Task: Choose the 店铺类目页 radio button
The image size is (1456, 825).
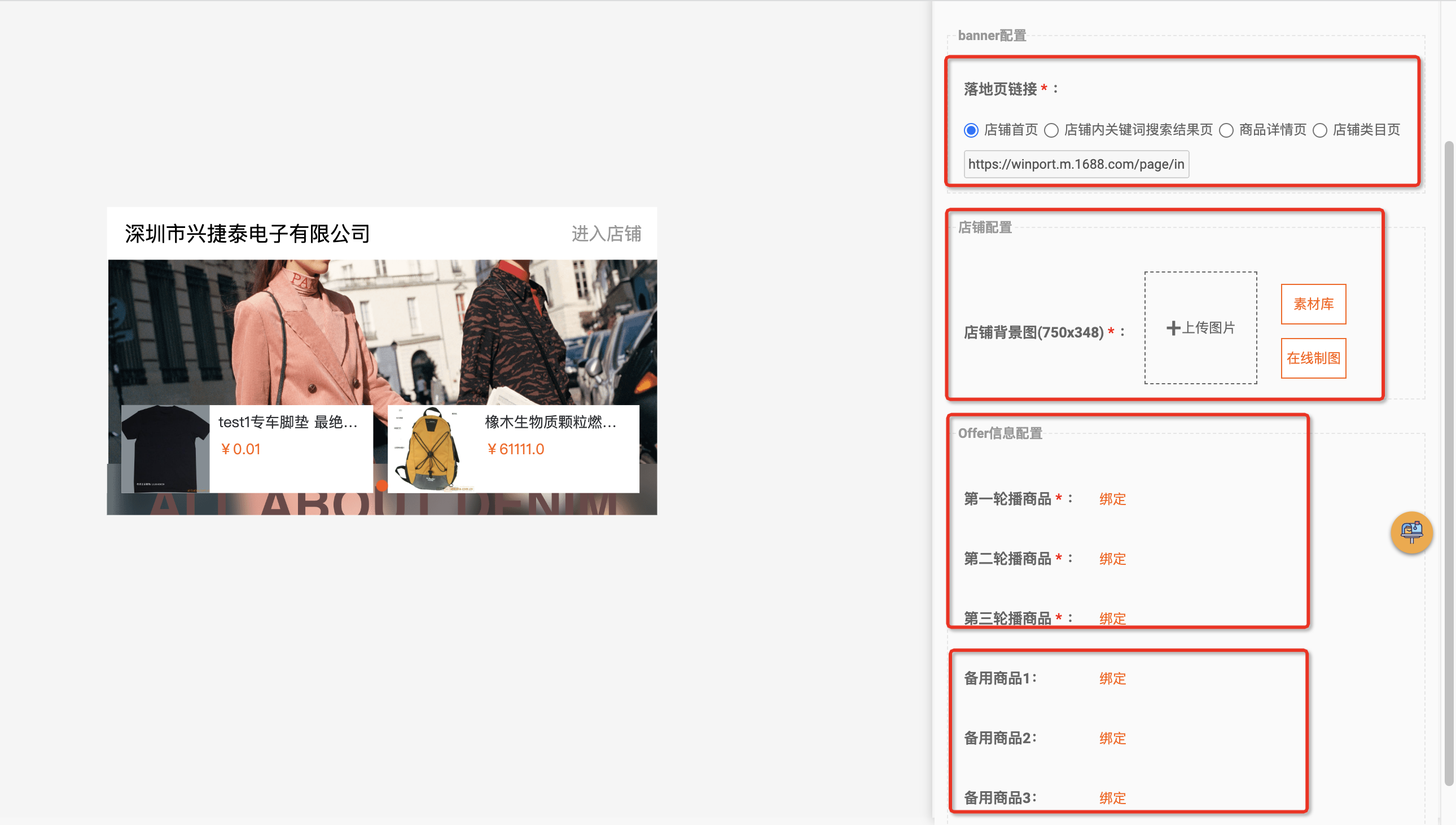Action: 1320,130
